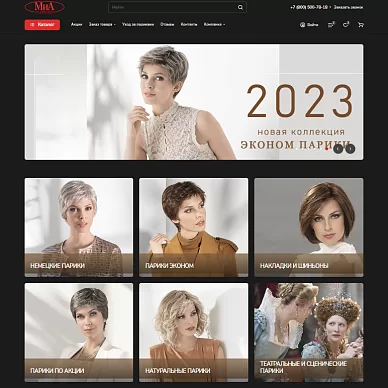Expand the Заказ товара dropdown
The image size is (388, 388).
coord(102,24)
